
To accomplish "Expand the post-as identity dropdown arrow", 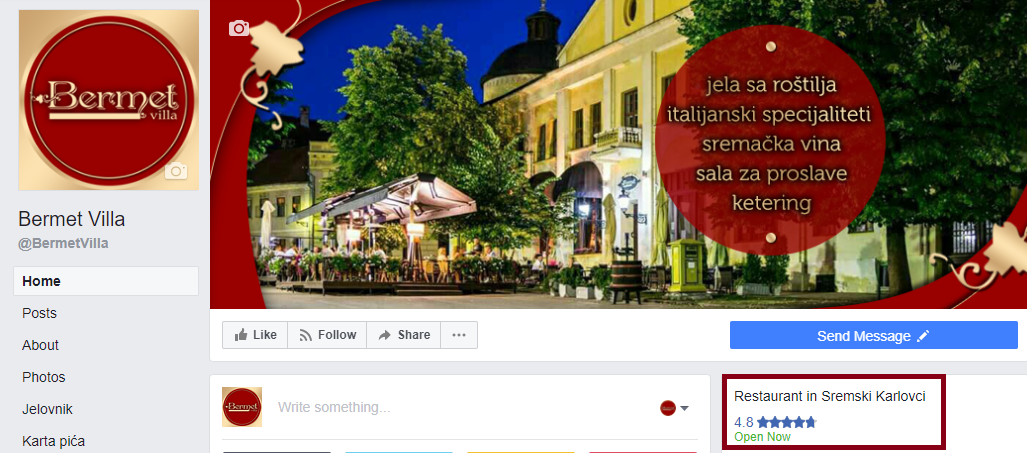I will coord(684,408).
